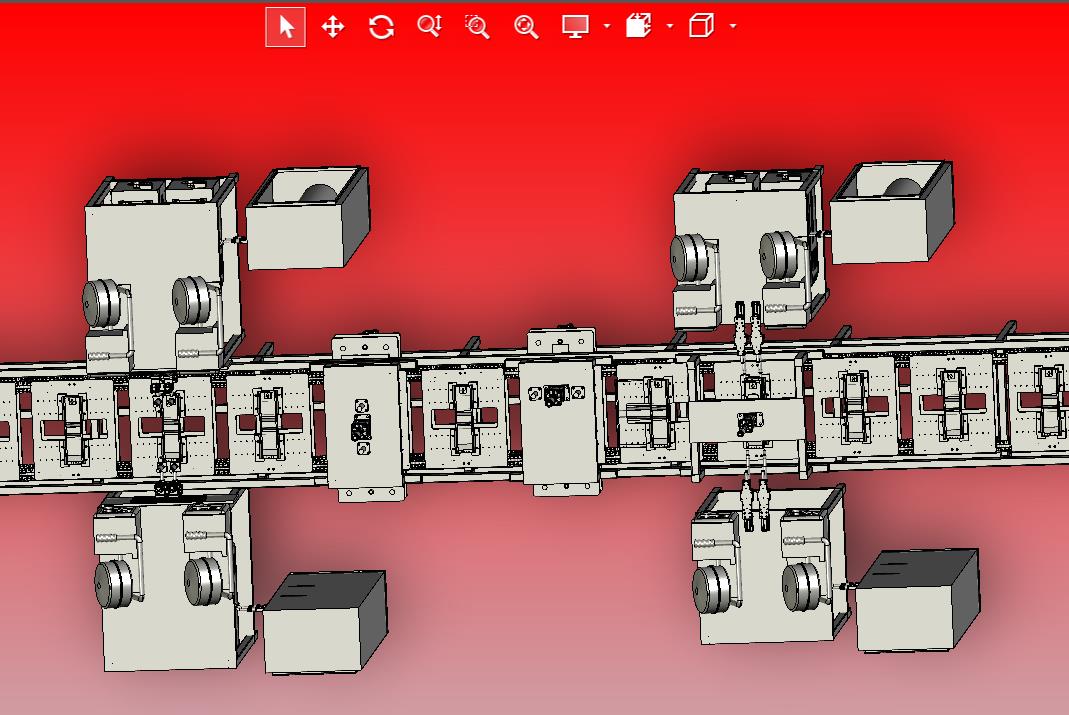This screenshot has height=715, width=1069.
Task: Pick the zoom in/out magnifier tool
Action: coord(430,27)
